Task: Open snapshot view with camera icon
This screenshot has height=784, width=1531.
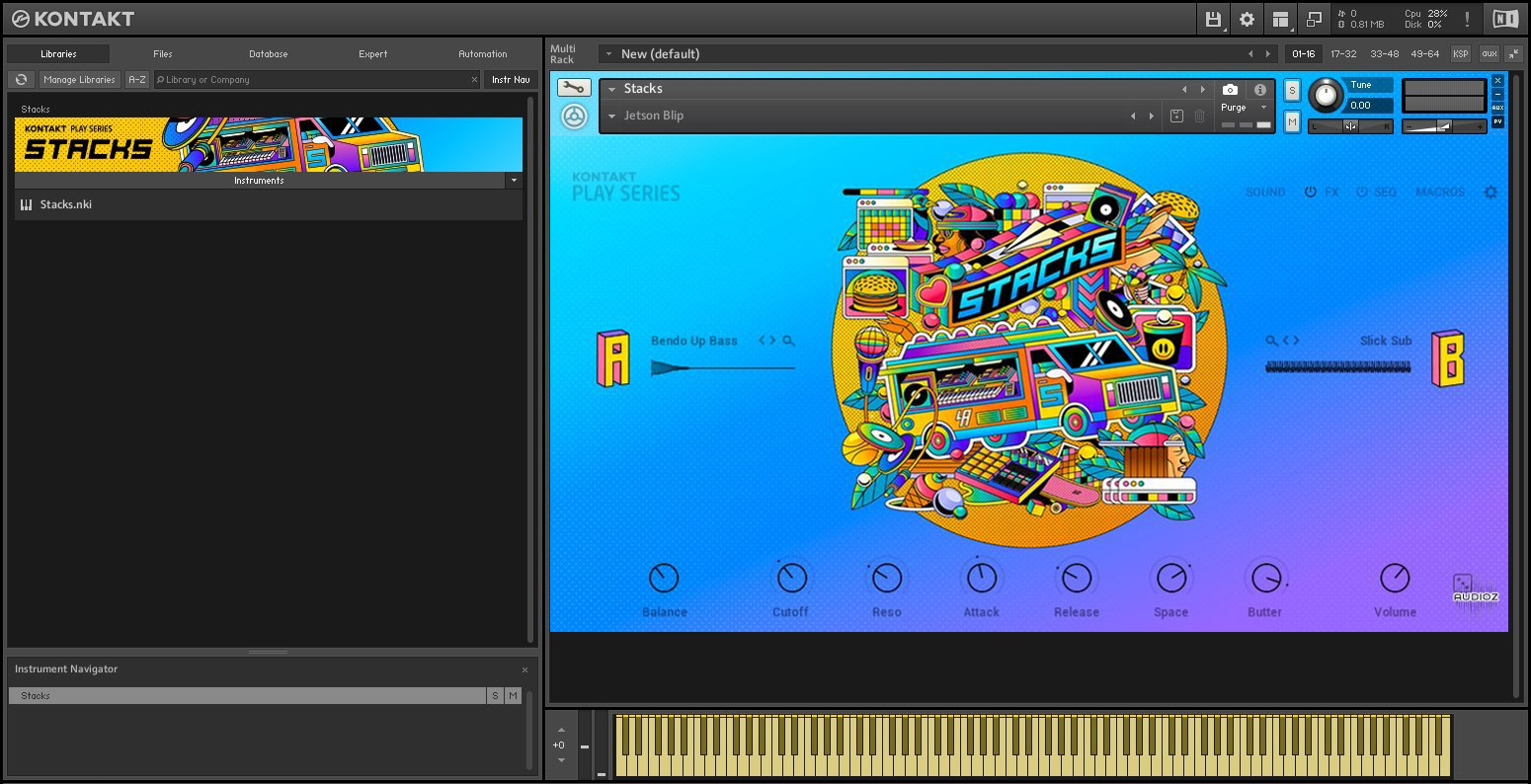Action: 1230,90
